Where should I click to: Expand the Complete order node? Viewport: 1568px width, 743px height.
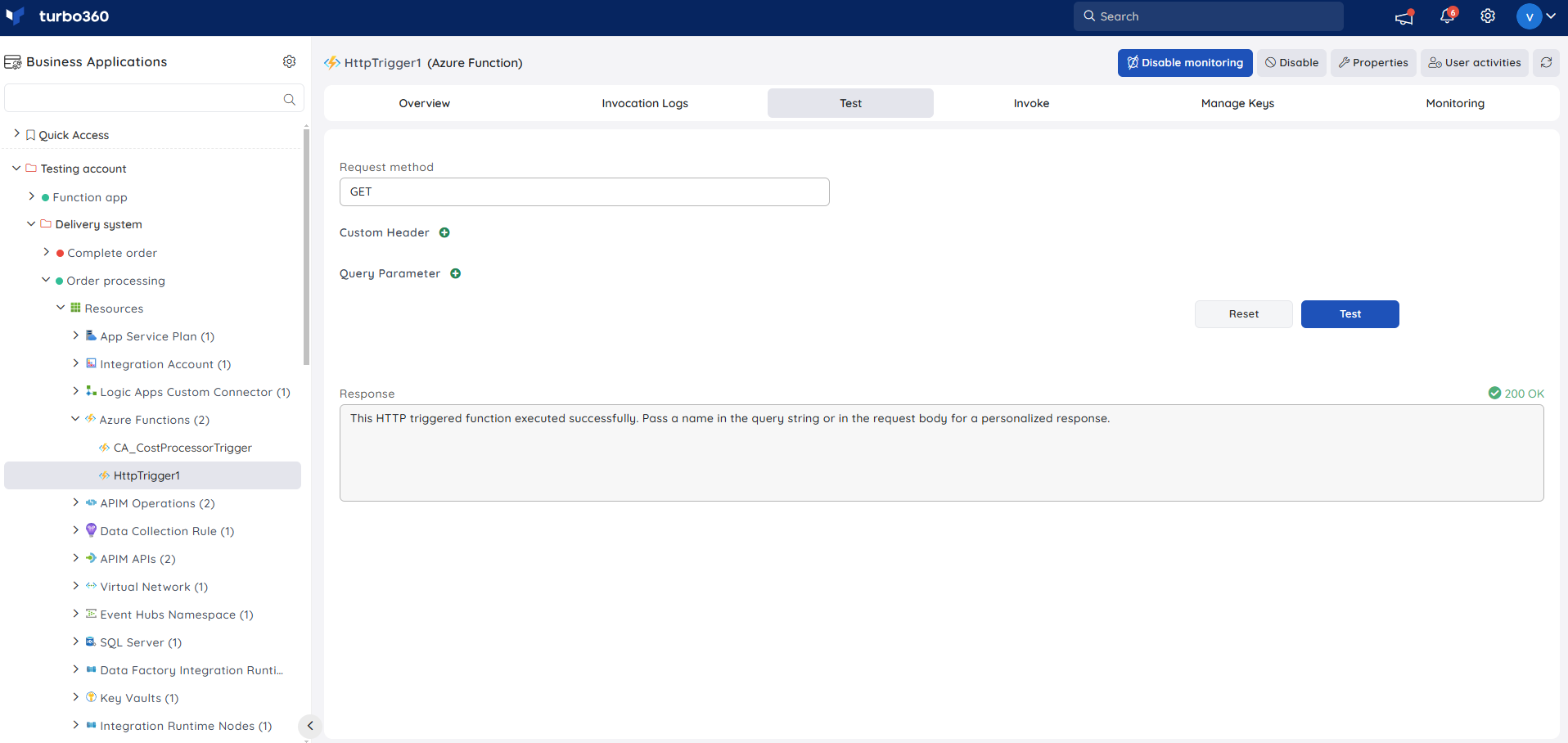[46, 252]
